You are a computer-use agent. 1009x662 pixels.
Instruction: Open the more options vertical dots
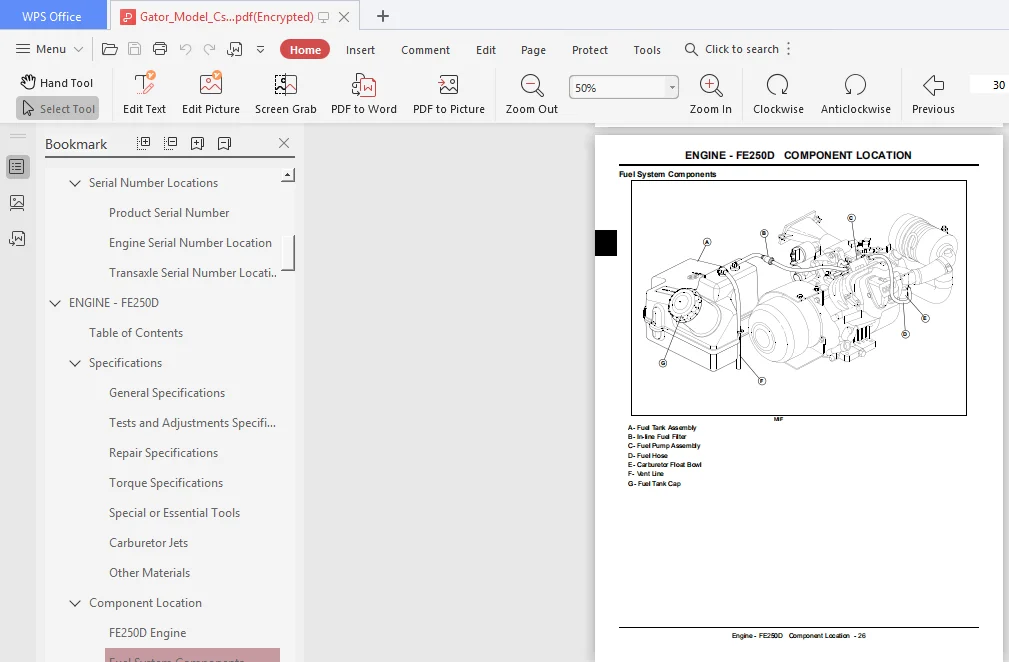789,49
